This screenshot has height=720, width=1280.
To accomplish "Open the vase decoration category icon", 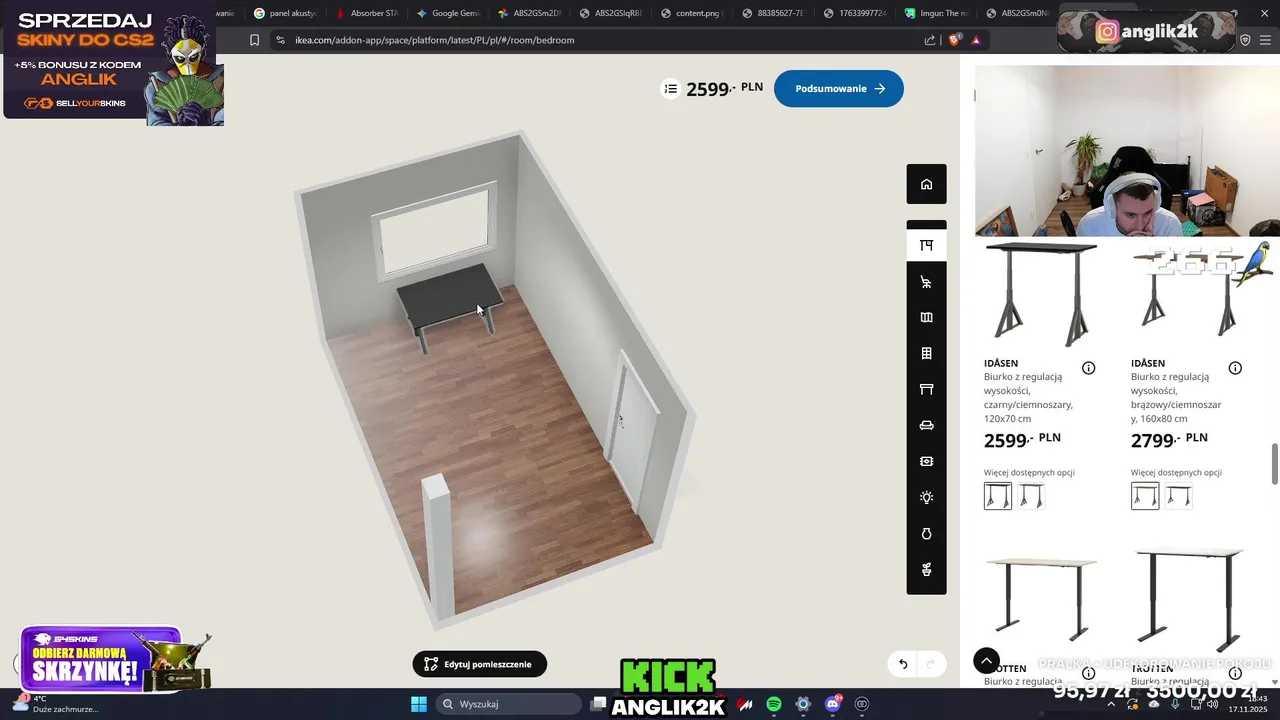I will pyautogui.click(x=926, y=534).
